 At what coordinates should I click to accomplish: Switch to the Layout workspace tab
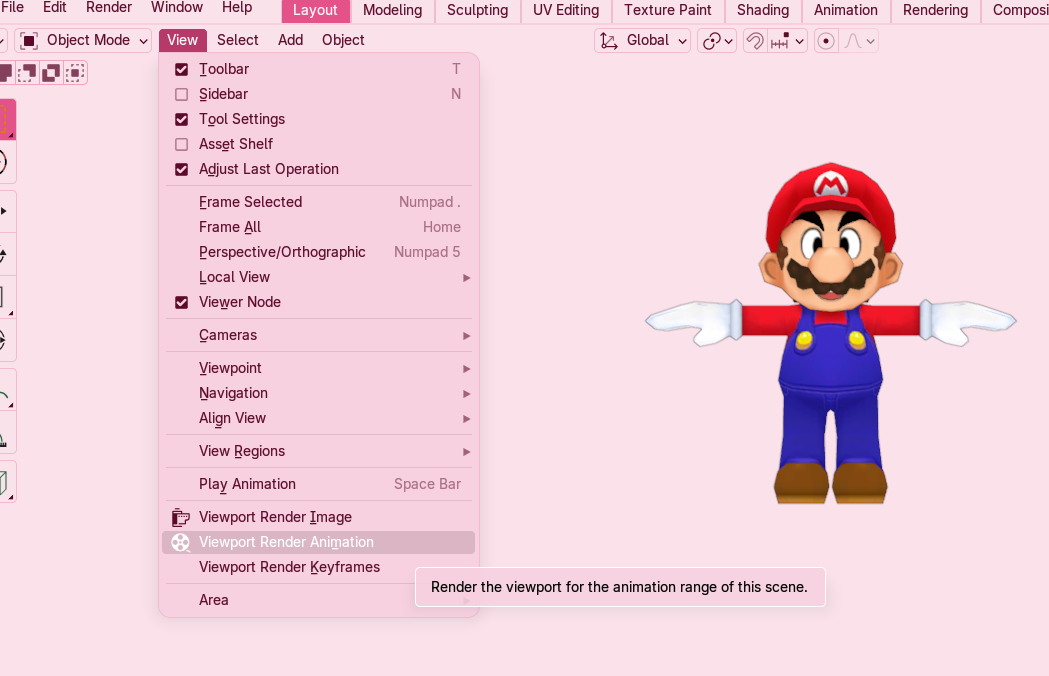tap(315, 11)
